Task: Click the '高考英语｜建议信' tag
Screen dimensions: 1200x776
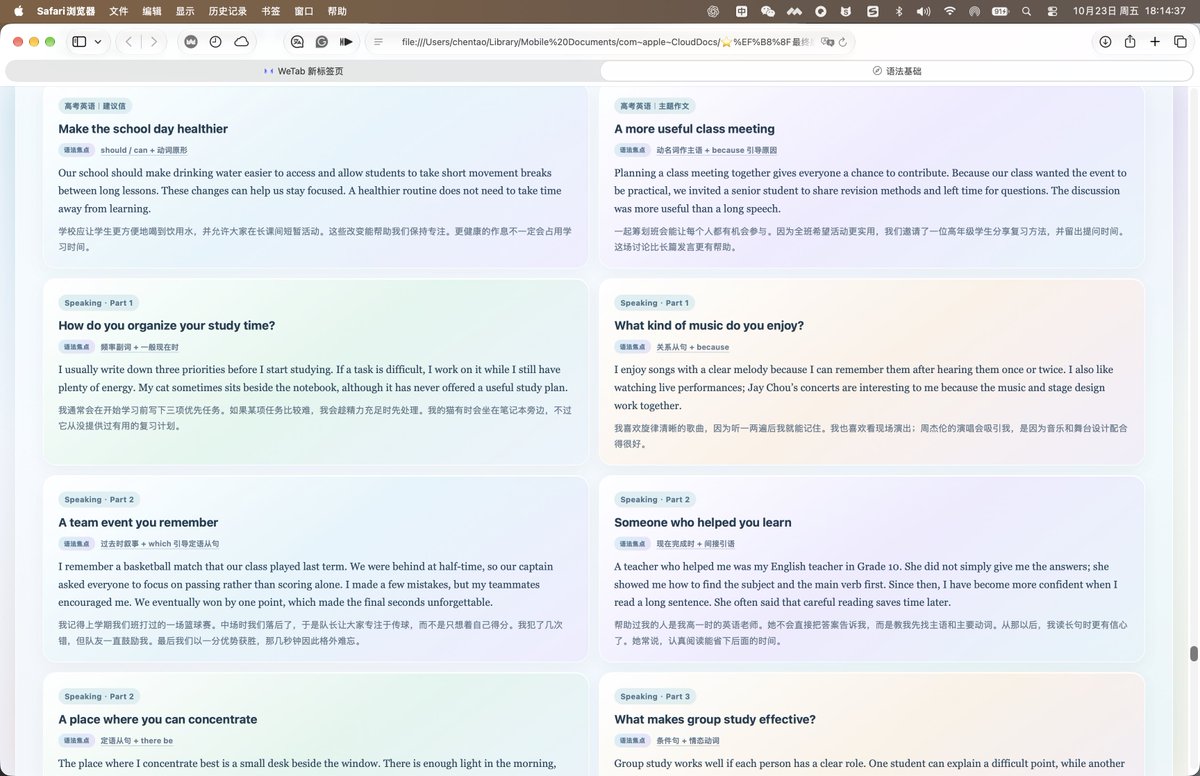Action: pos(95,106)
